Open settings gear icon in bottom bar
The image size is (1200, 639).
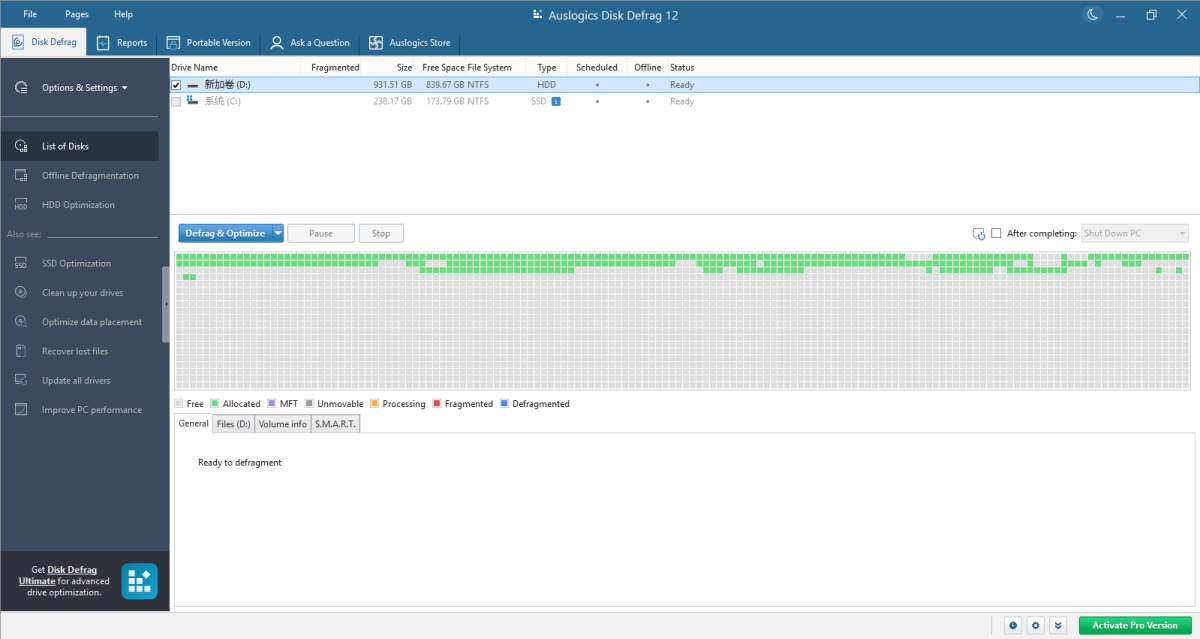tap(1036, 625)
